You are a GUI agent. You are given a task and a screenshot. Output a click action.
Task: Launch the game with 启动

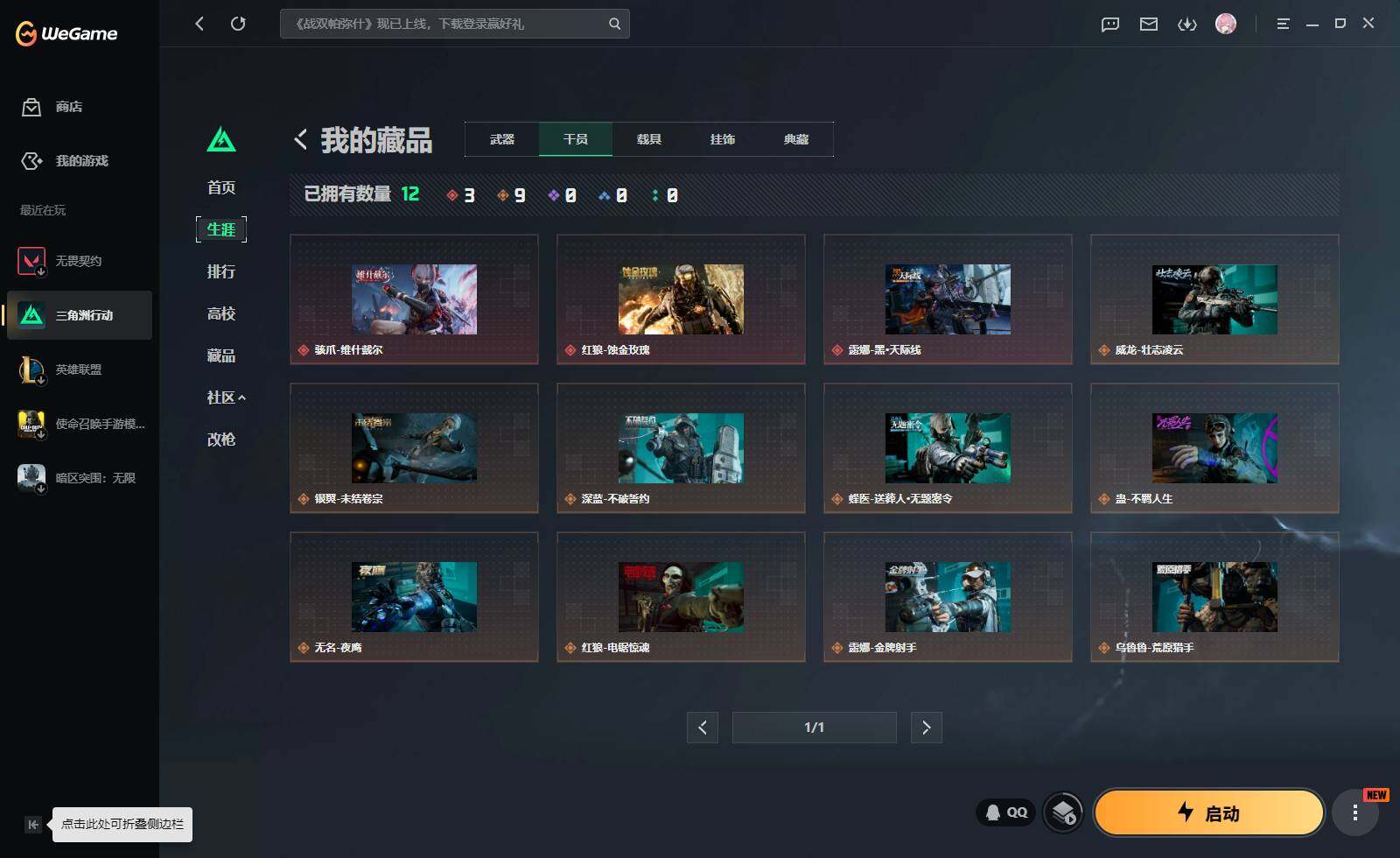(x=1209, y=812)
